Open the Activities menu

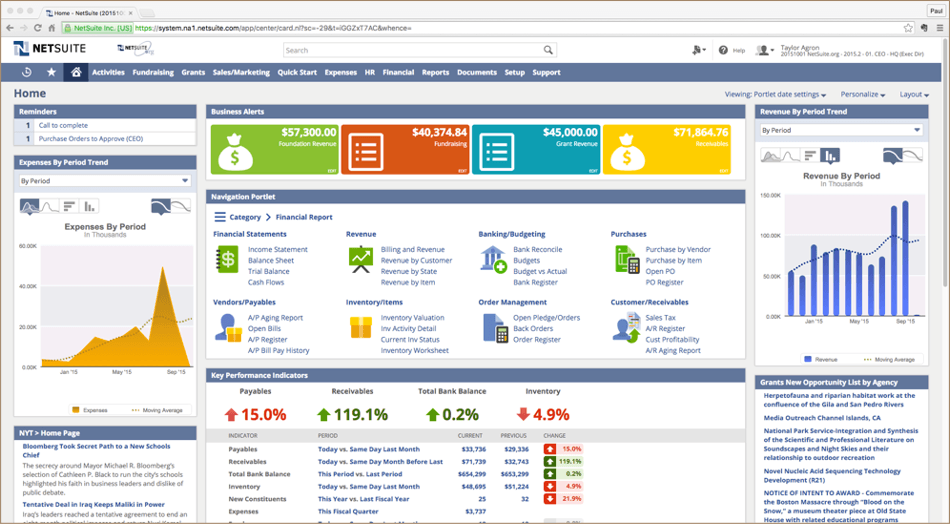108,72
